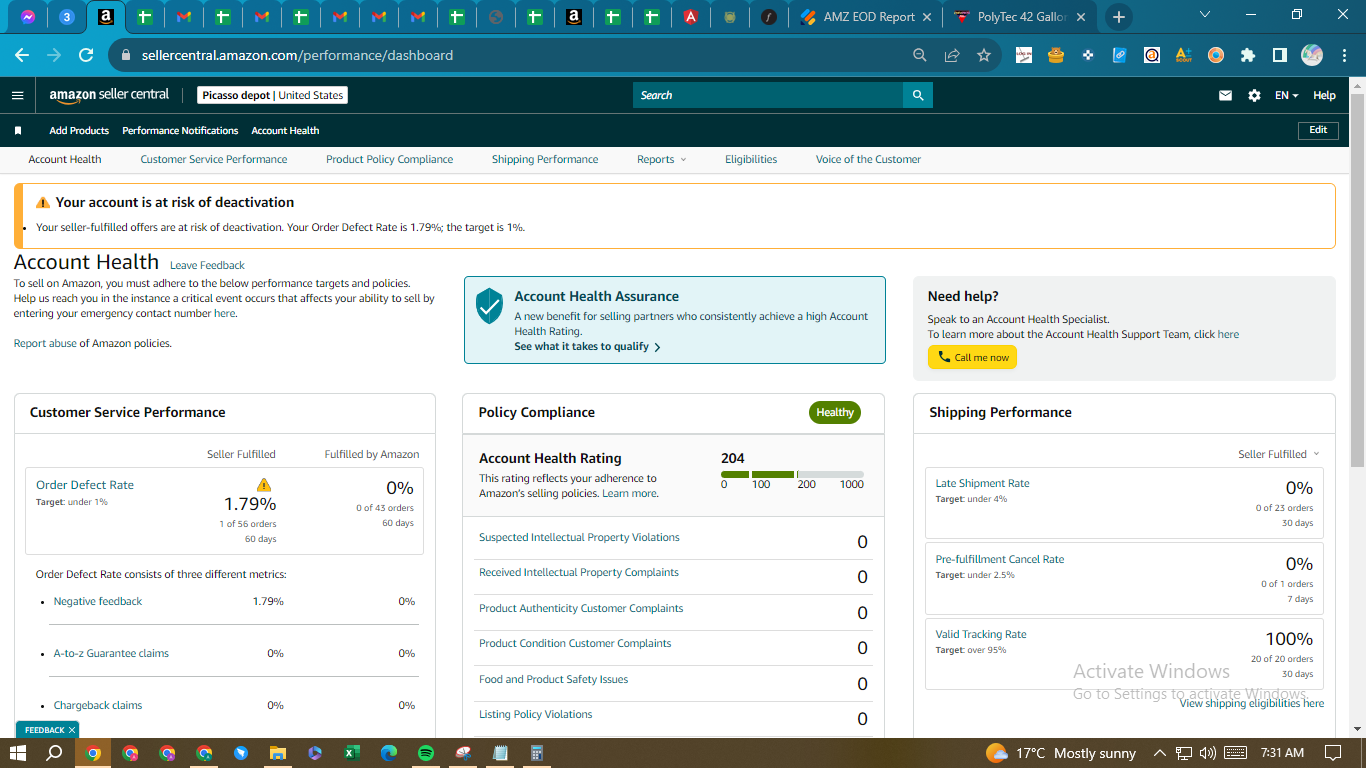1366x768 pixels.
Task: Switch to the Account Health tab
Action: coord(65,160)
